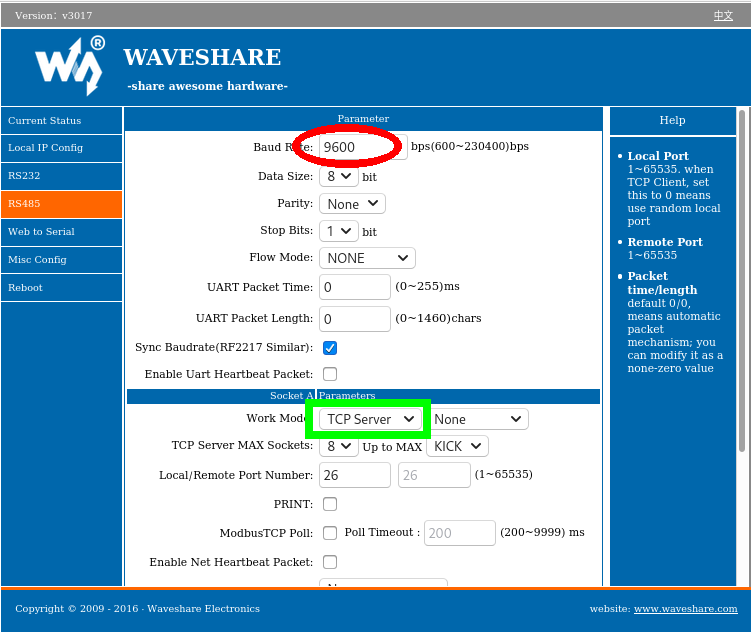Image resolution: width=751 pixels, height=633 pixels.
Task: Open the Misc Config page
Action: pyautogui.click(x=61, y=260)
